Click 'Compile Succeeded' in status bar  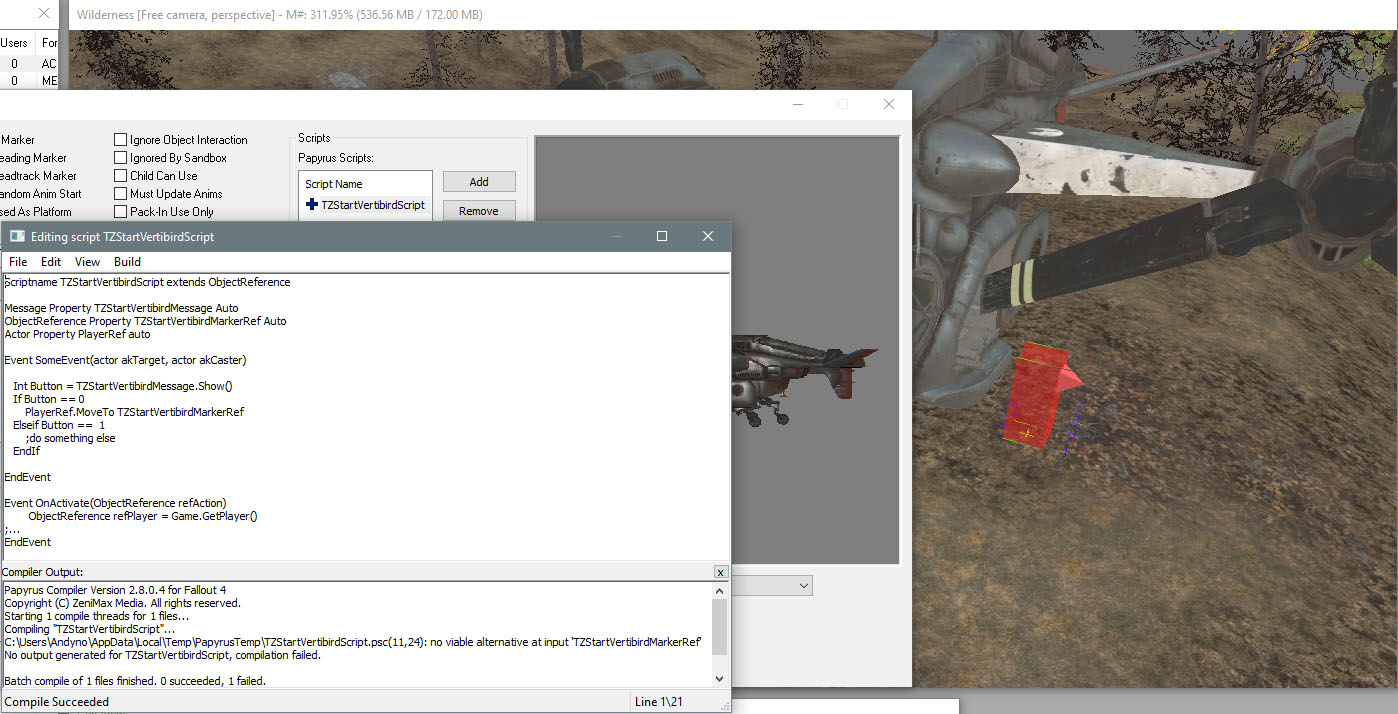click(57, 702)
